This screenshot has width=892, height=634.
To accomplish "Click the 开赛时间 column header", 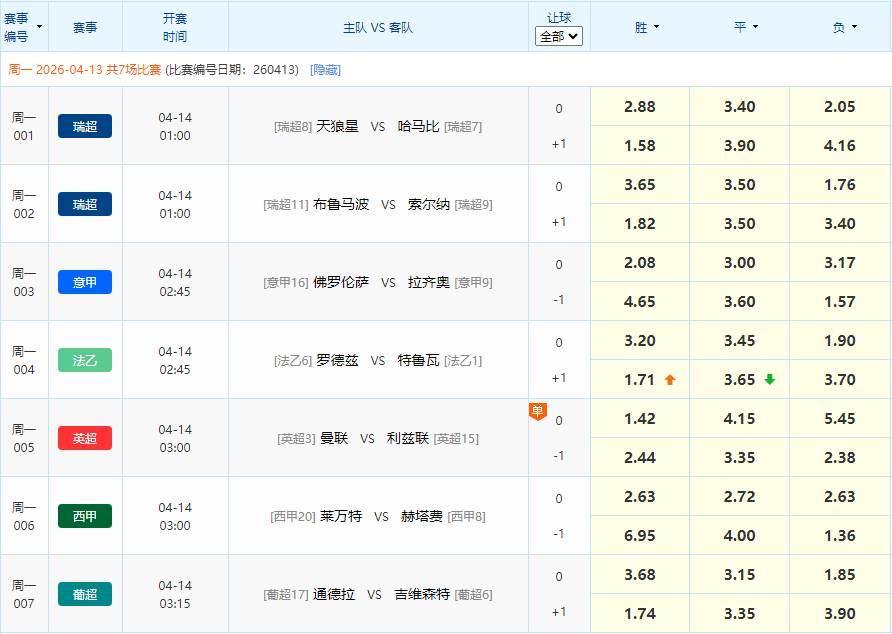I will (x=175, y=27).
